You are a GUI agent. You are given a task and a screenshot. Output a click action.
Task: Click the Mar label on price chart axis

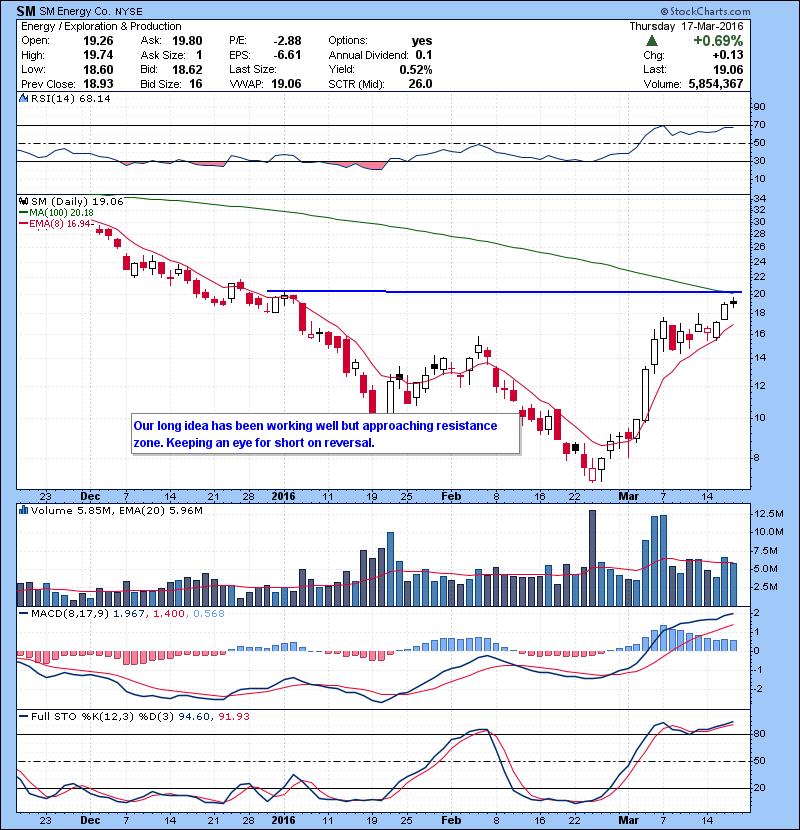click(x=628, y=496)
